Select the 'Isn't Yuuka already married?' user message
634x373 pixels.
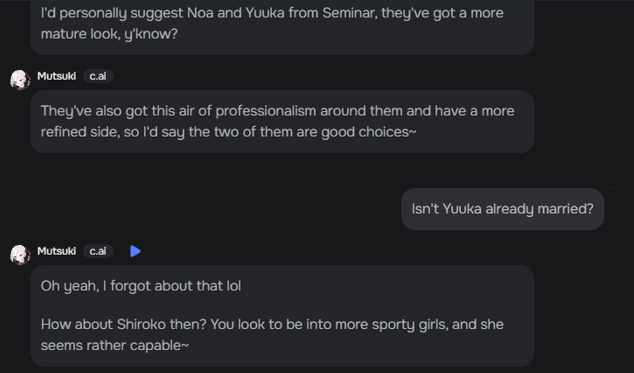(x=503, y=209)
